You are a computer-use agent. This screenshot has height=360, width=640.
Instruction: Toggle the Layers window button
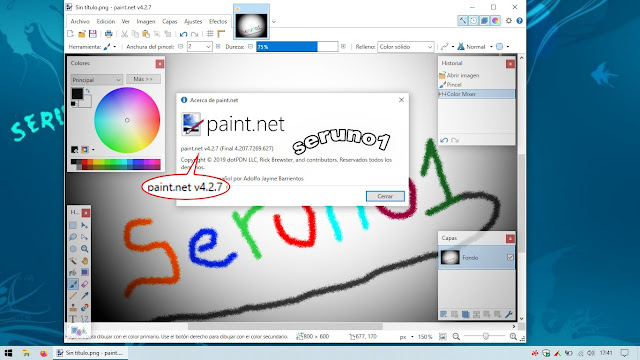pos(484,20)
